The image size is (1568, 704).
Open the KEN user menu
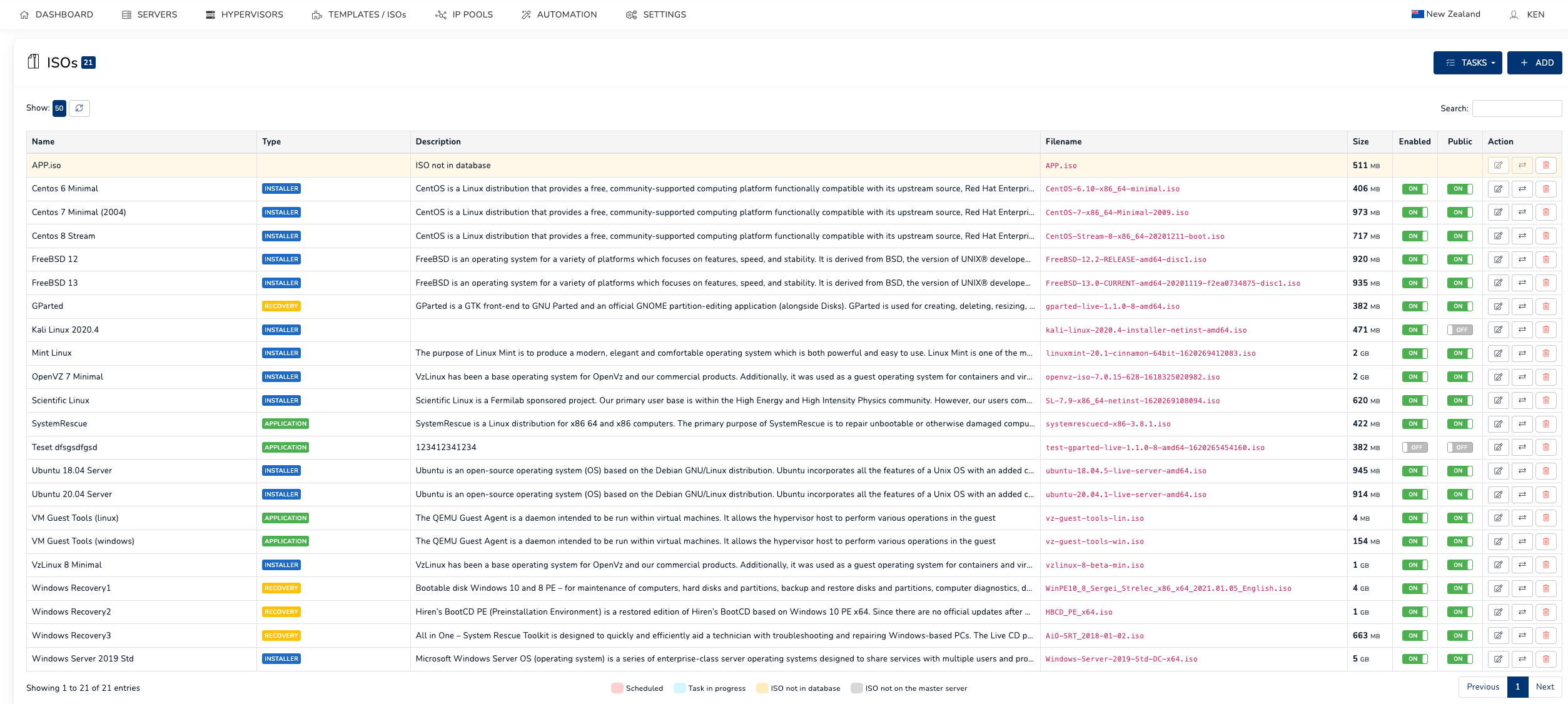click(1527, 14)
